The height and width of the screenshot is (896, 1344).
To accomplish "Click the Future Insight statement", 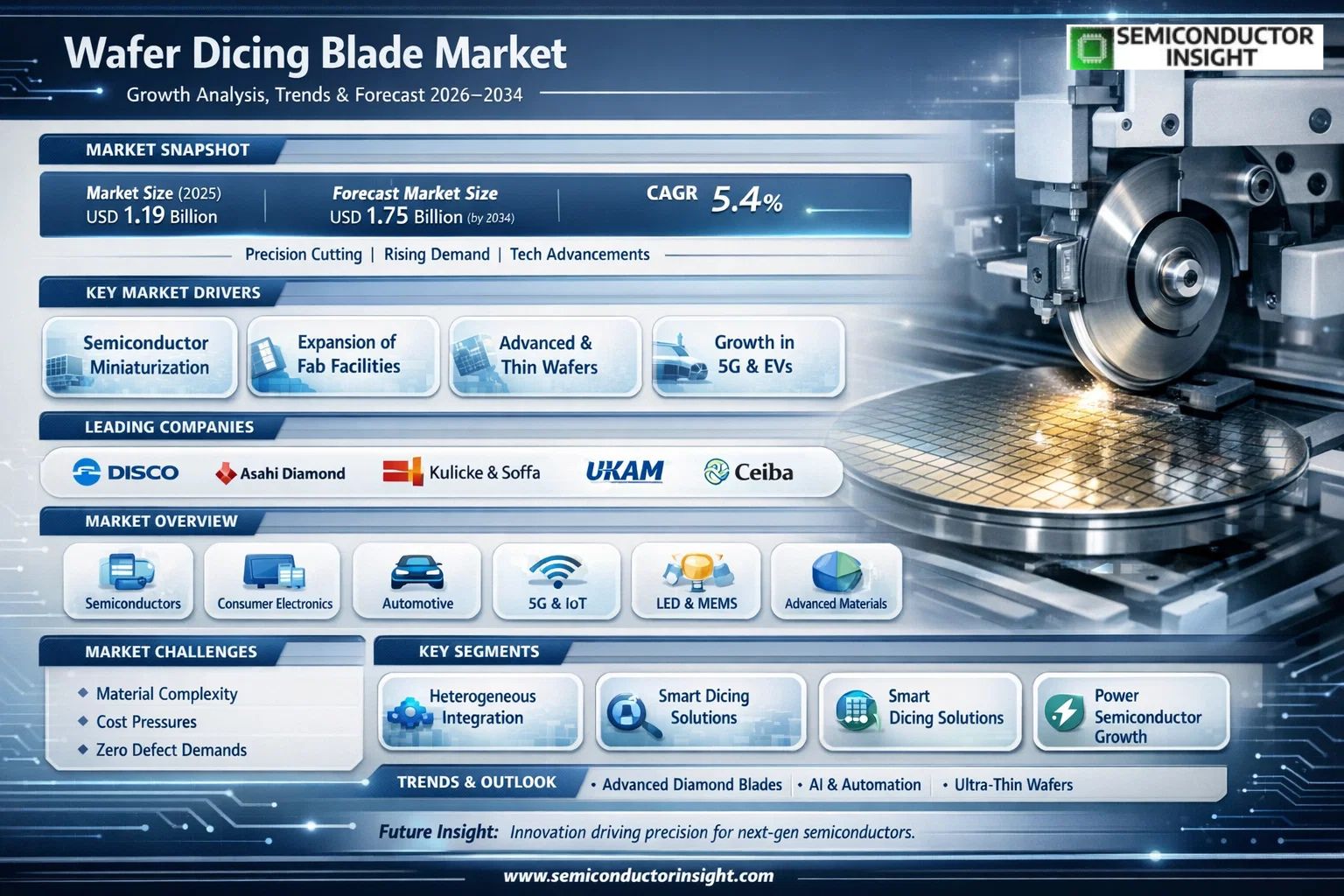I will tap(647, 832).
